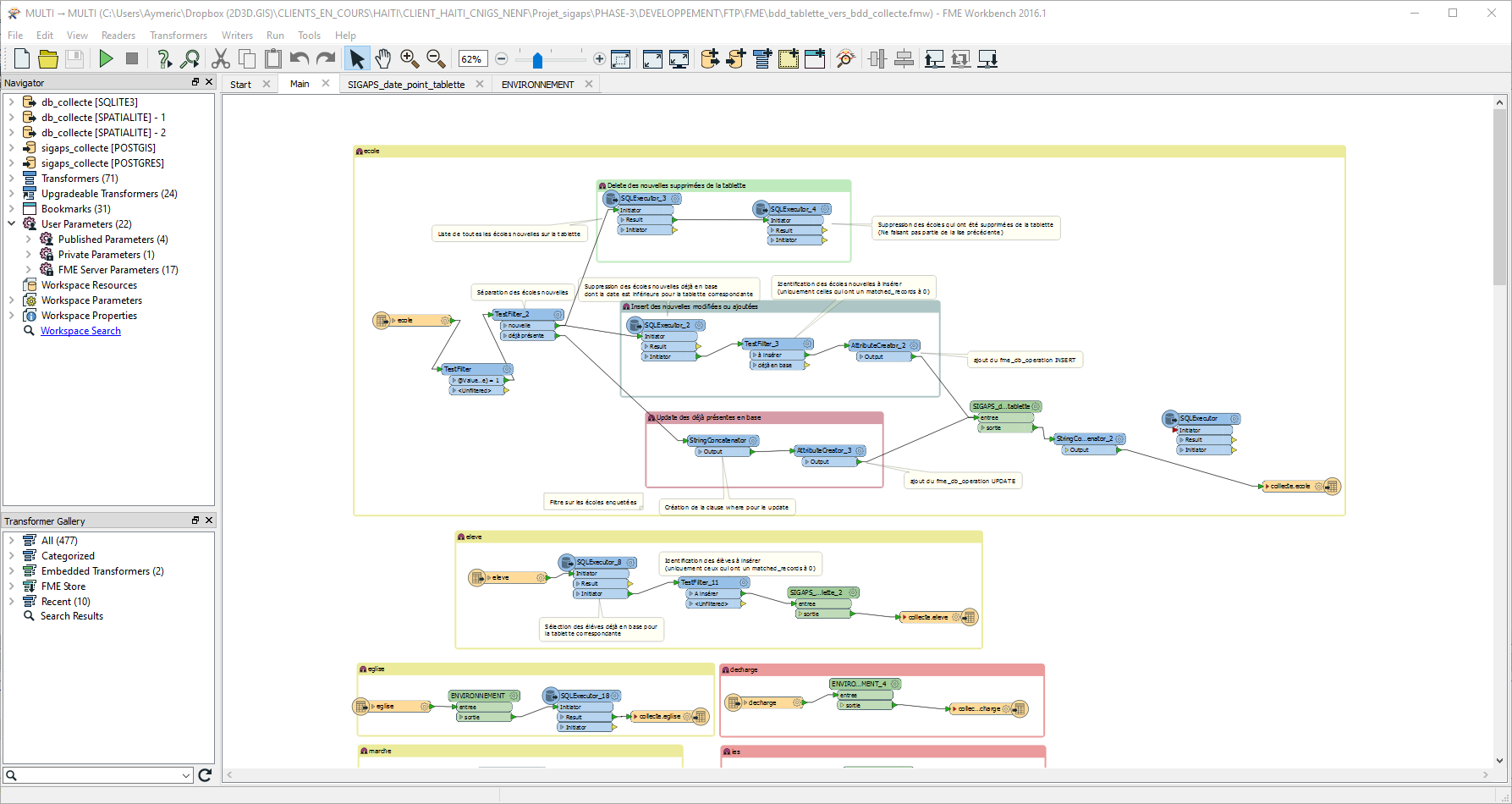Expand All (477) in Transformer Gallery
Image resolution: width=1512 pixels, height=804 pixels.
[x=12, y=540]
